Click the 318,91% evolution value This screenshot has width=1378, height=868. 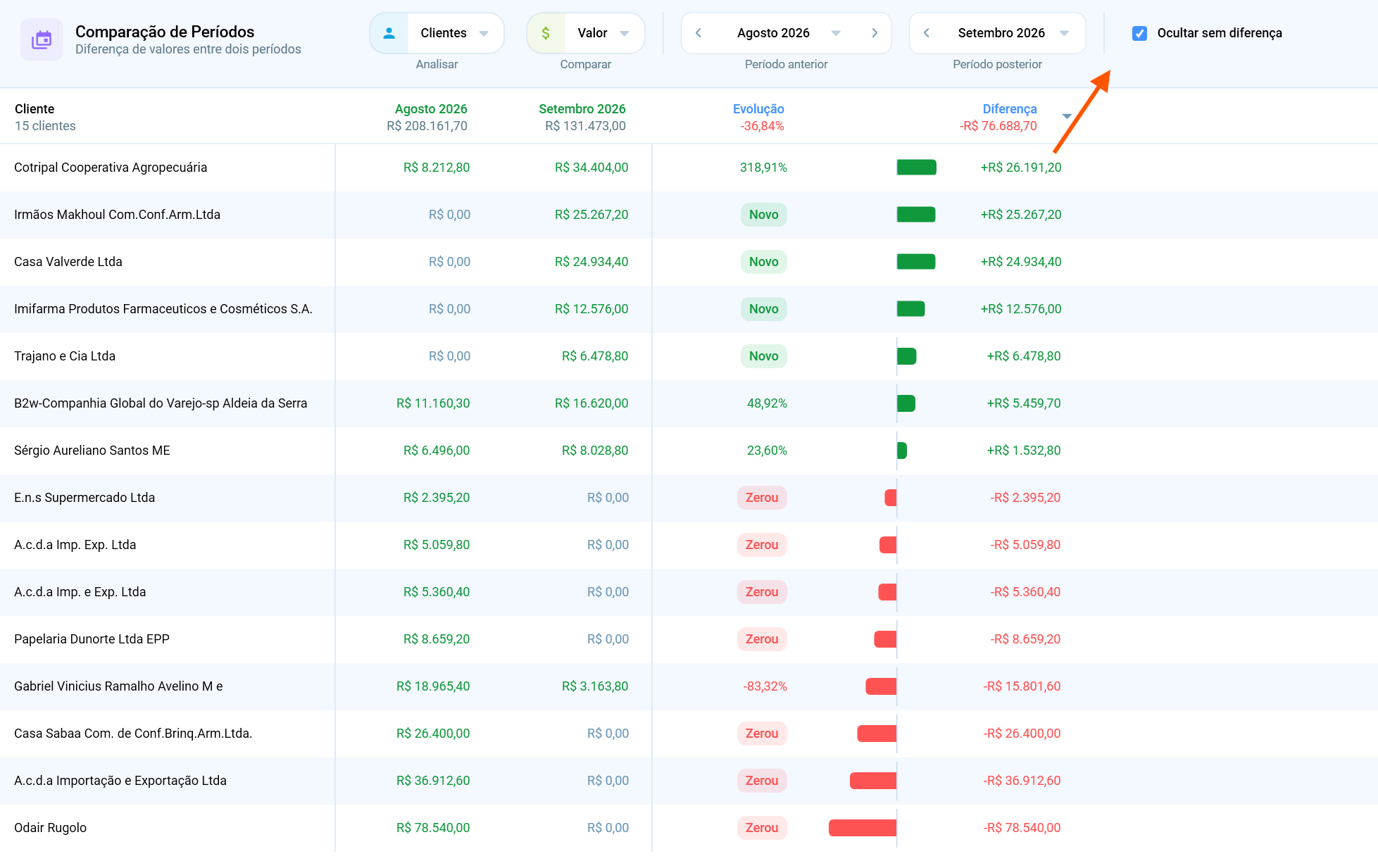coord(763,168)
